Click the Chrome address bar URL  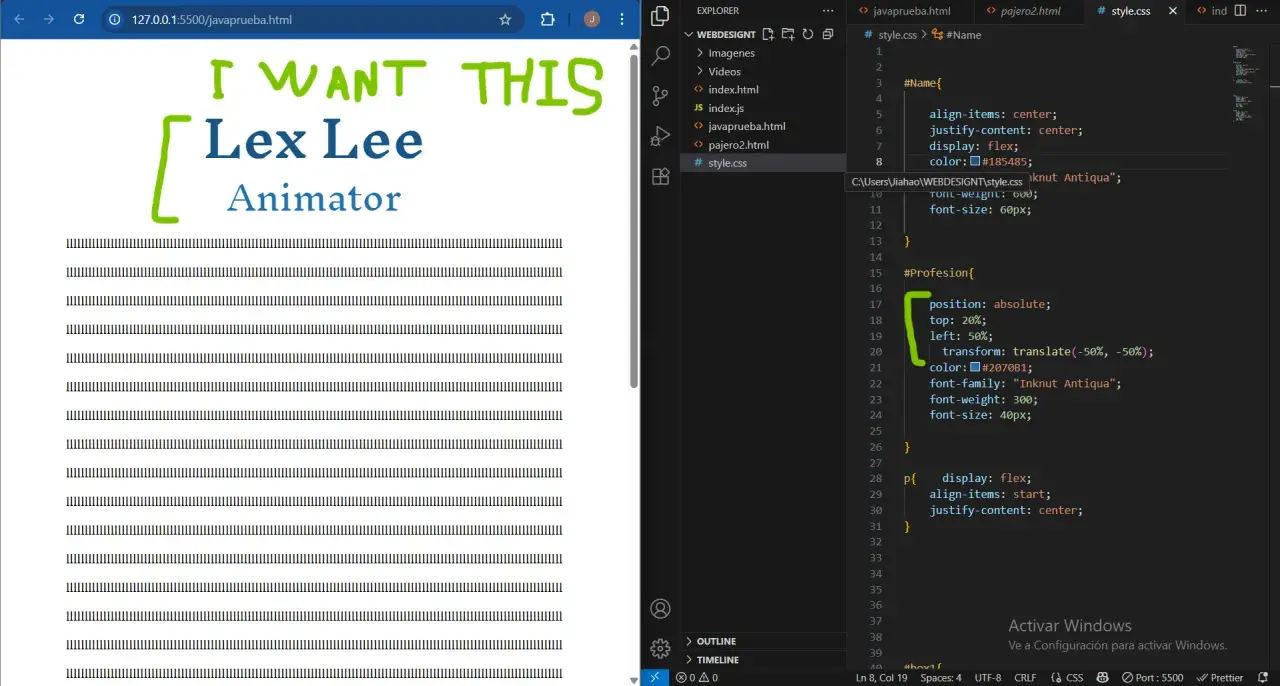click(x=212, y=19)
